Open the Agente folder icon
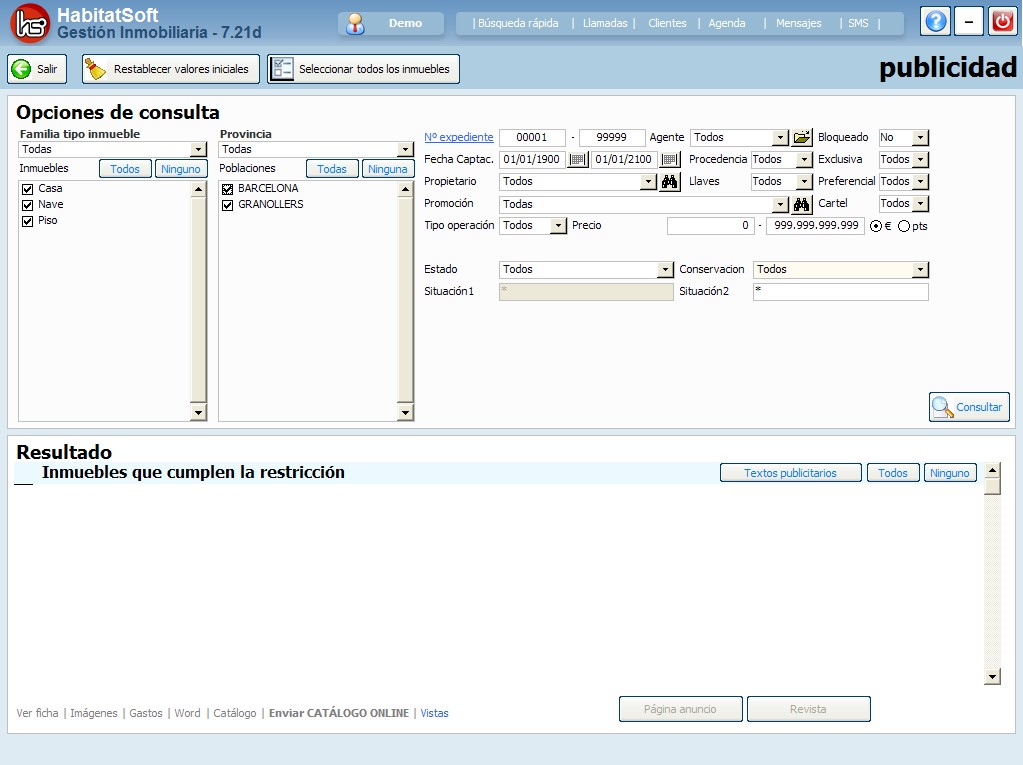The height and width of the screenshot is (765, 1023). click(802, 138)
